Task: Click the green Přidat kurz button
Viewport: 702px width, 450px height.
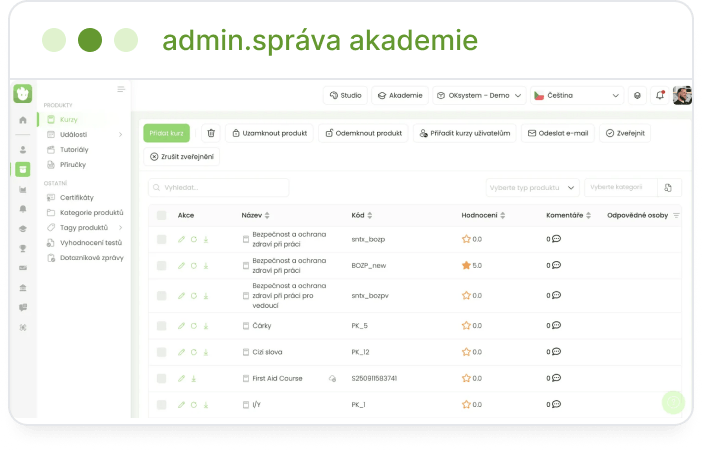Action: (167, 133)
